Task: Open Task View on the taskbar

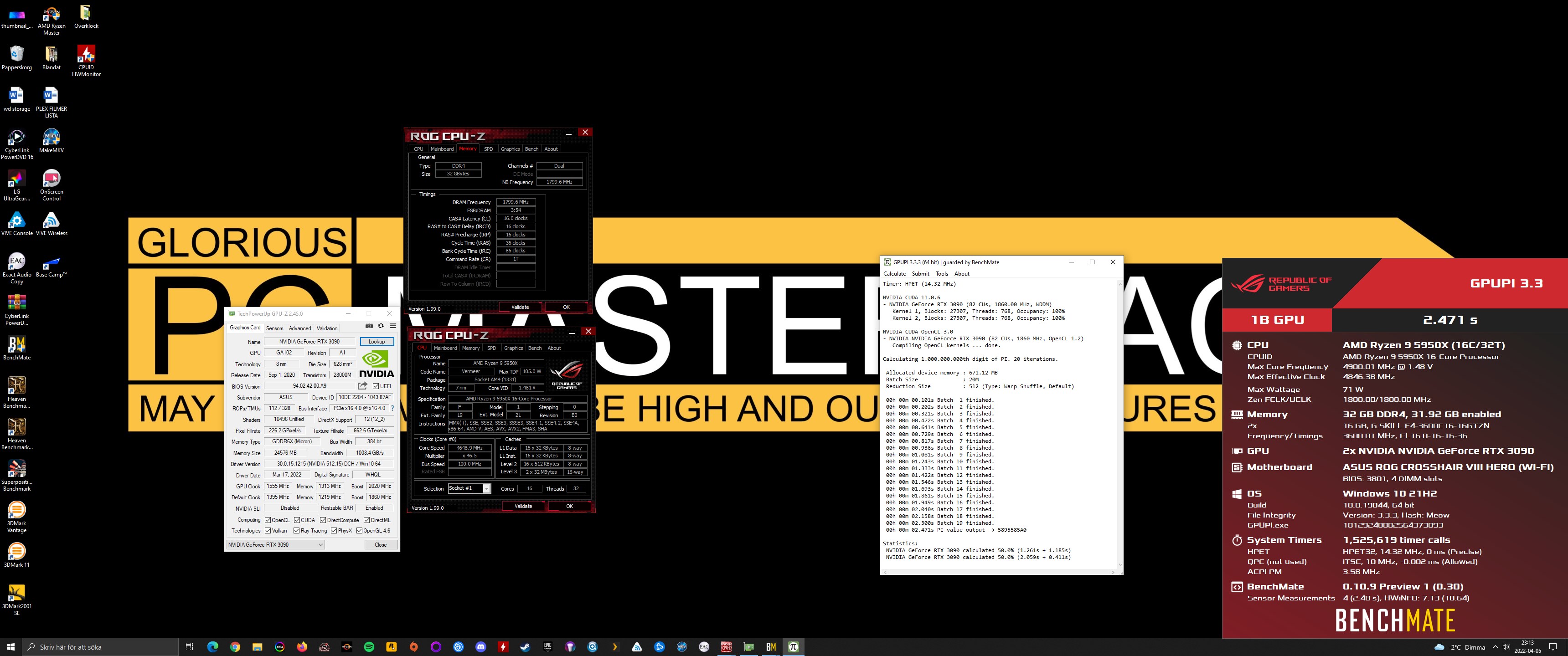Action: (x=189, y=647)
